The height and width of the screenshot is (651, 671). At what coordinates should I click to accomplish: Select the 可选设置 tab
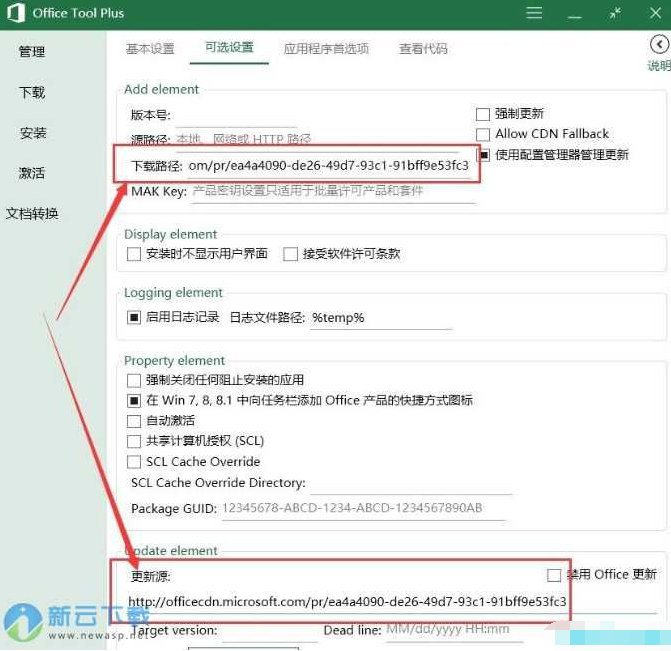[x=229, y=48]
